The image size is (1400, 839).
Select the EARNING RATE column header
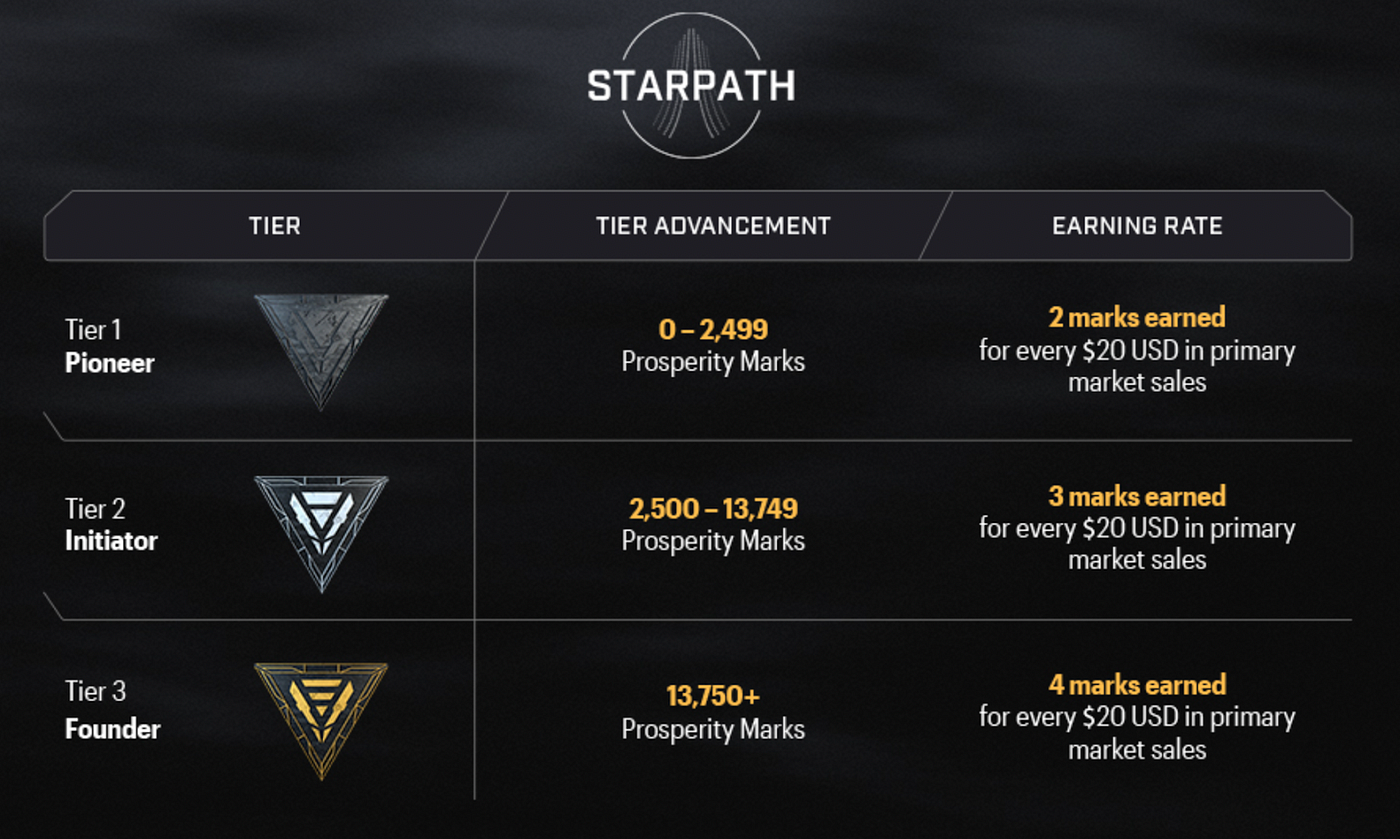pos(1137,226)
